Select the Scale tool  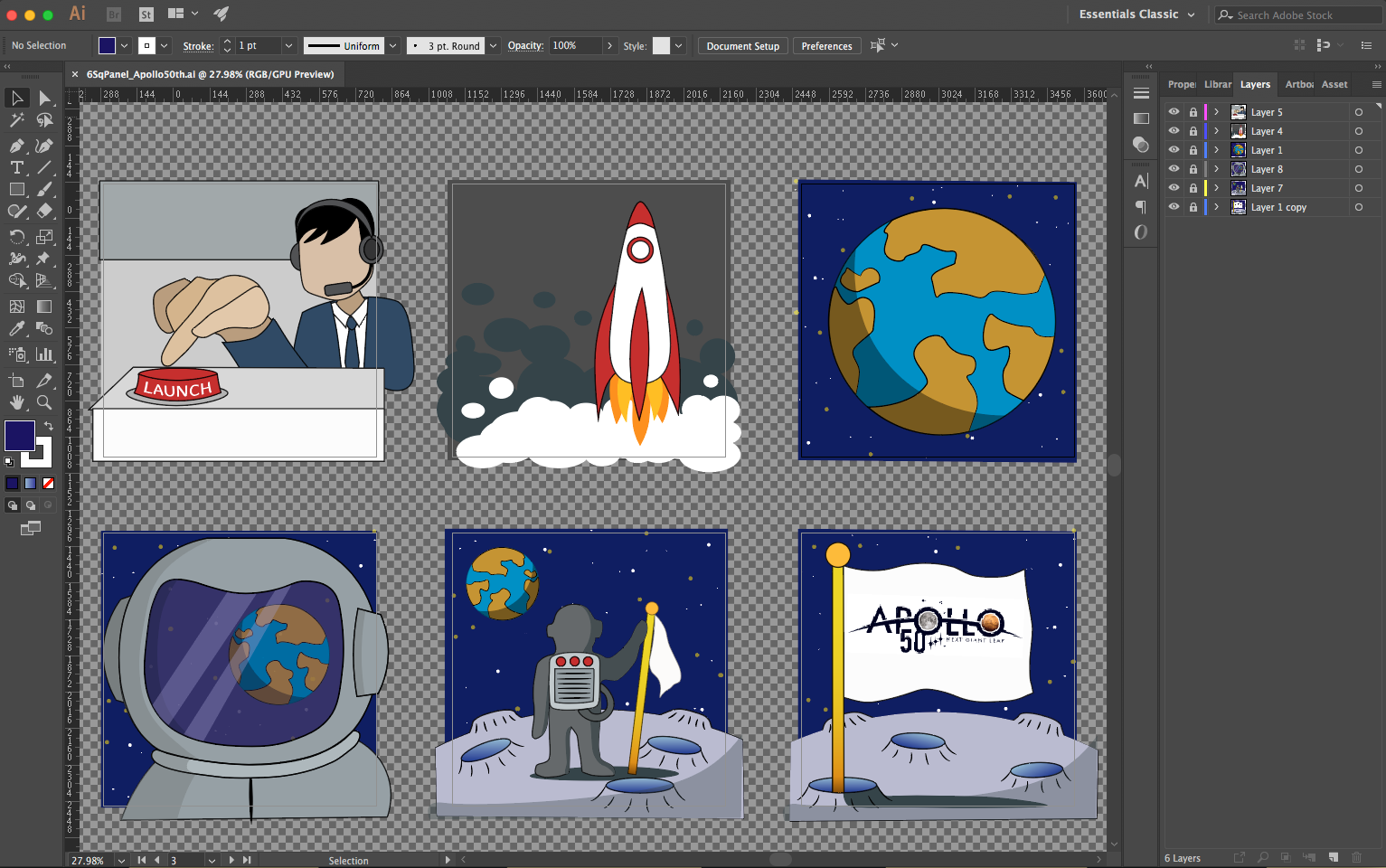pos(44,237)
